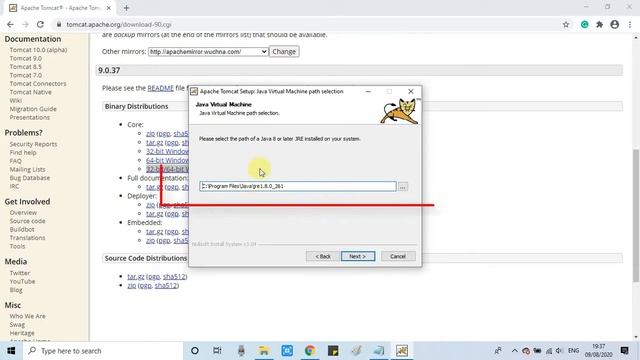
Task: Select Tomcat Setup taskbar icon
Action: 402,351
